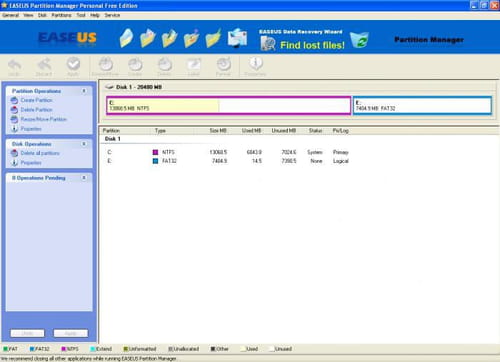Click the Label toolbar icon
500x362 pixels.
pyautogui.click(x=194, y=64)
